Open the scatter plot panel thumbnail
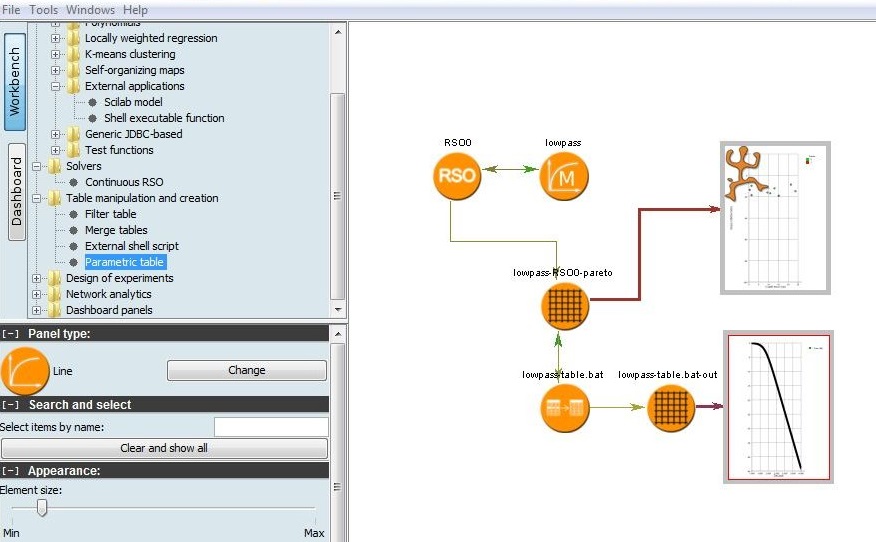Screen dimensions: 876x542 (x=776, y=218)
